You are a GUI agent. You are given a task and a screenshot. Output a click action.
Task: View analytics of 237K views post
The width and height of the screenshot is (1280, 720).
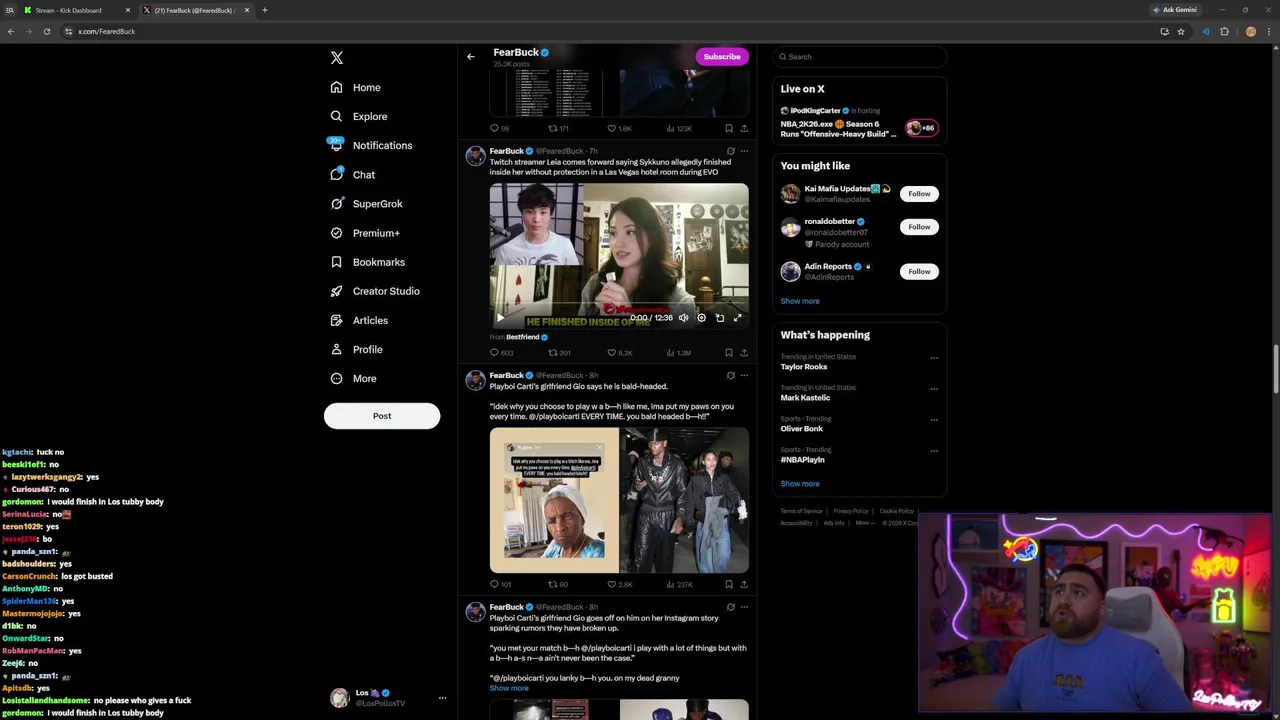click(x=679, y=584)
